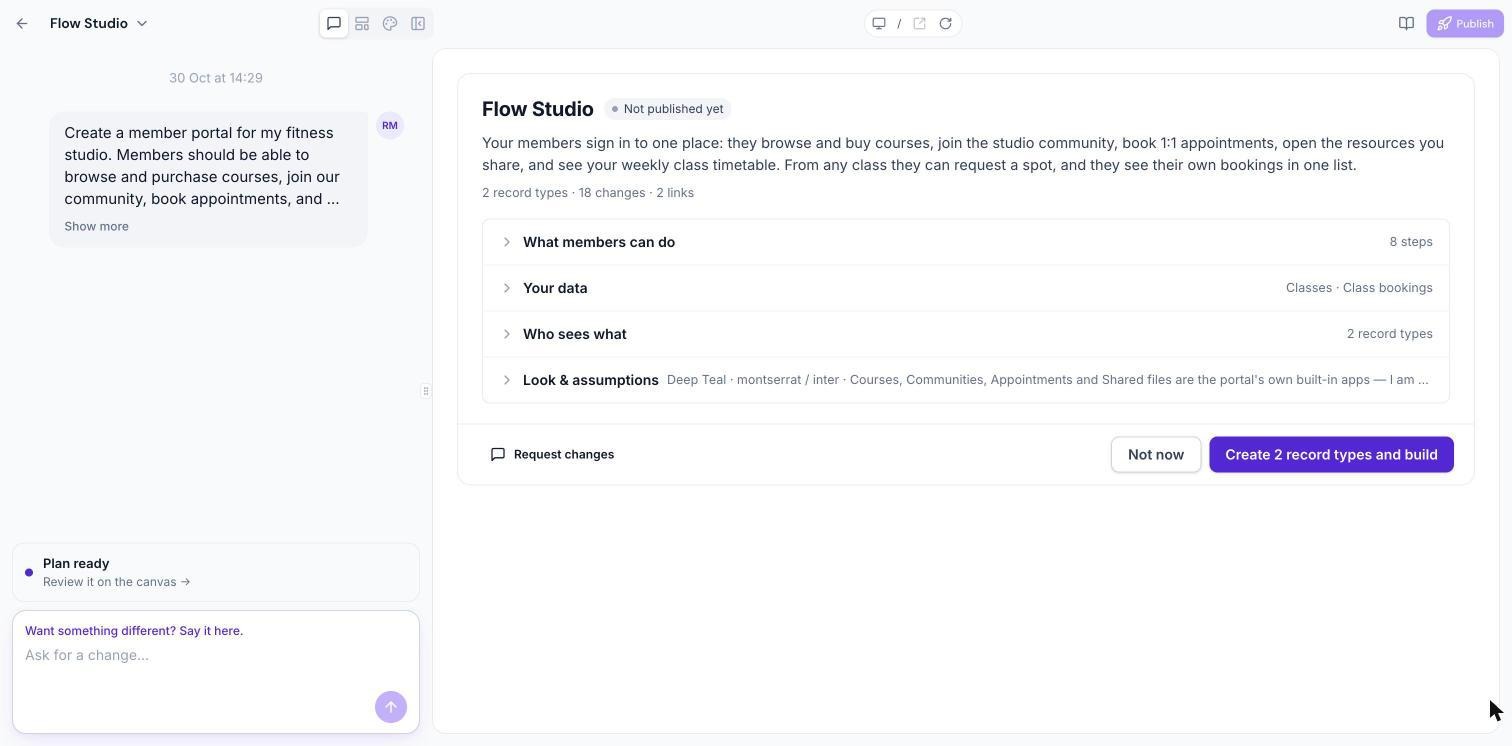Viewport: 1512px width, 746px height.
Task: Focus the Ask for a change input
Action: [200, 655]
